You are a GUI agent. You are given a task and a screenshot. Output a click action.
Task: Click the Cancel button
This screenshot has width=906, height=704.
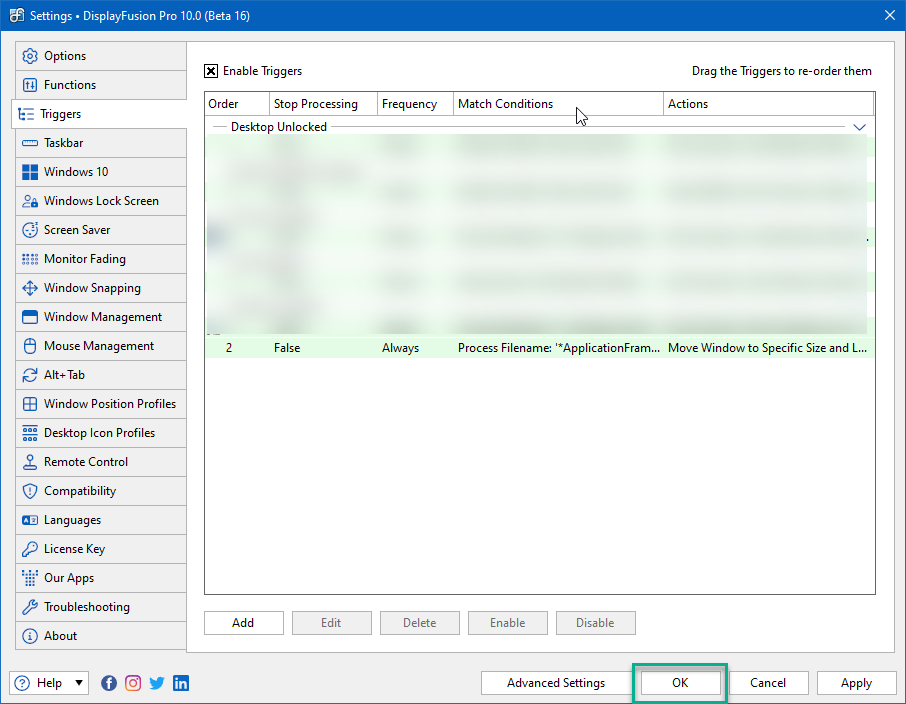pyautogui.click(x=768, y=683)
